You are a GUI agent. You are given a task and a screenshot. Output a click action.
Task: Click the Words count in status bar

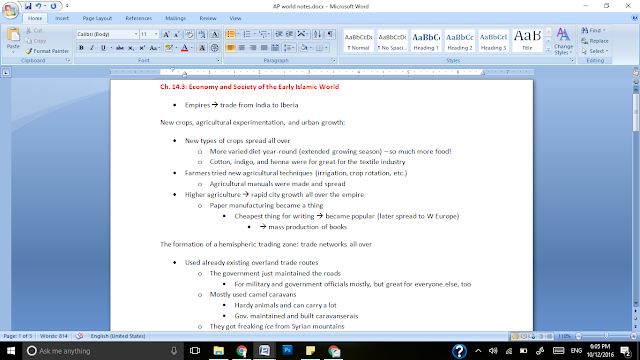pos(53,336)
